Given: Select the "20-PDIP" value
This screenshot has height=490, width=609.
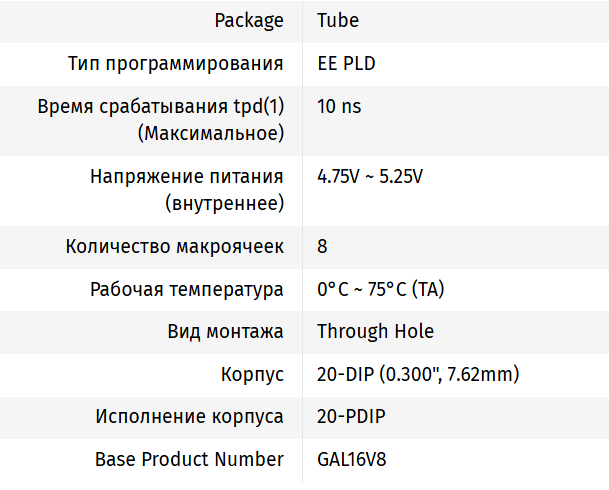Looking at the screenshot, I should click(x=351, y=417).
